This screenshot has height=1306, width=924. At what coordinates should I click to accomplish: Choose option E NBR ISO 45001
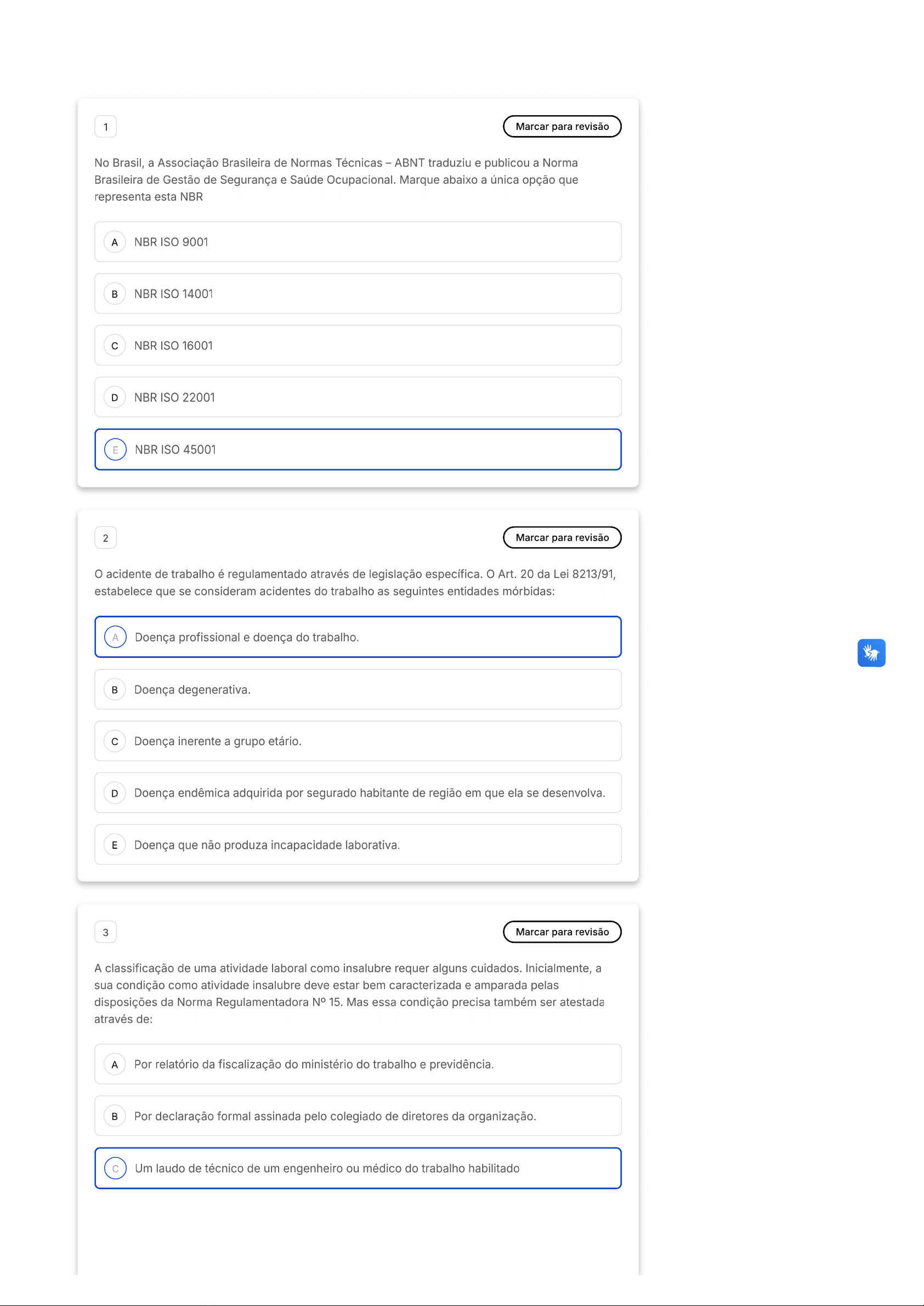(x=358, y=450)
